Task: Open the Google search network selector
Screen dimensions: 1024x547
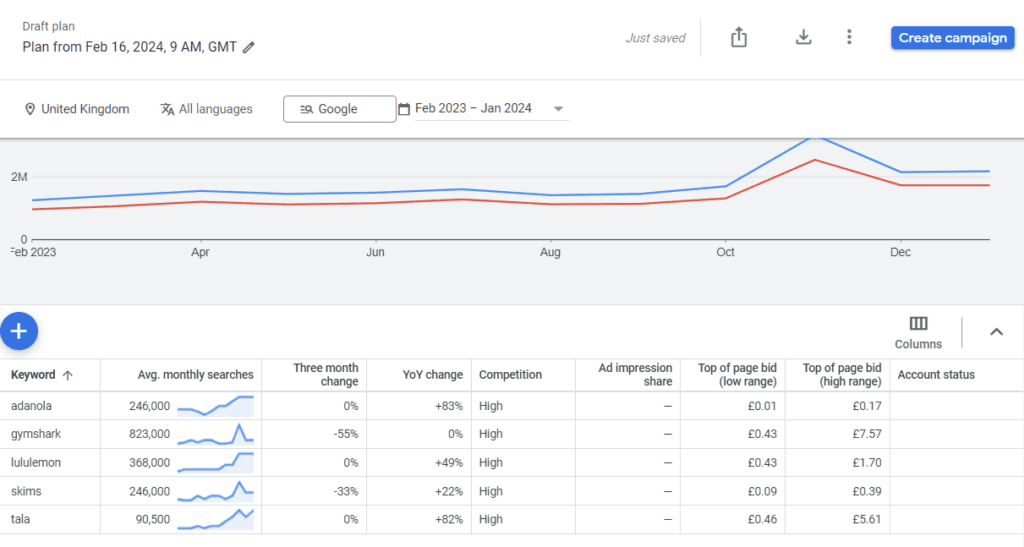Action: (339, 109)
